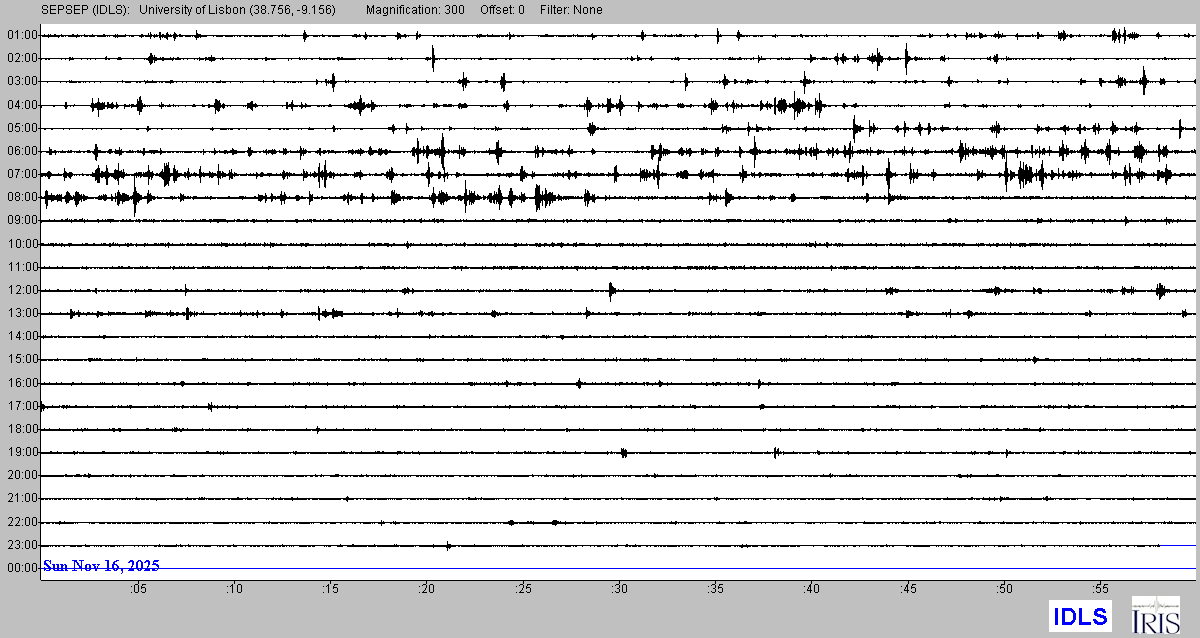Select the 19:00 hour trace label
The height and width of the screenshot is (638, 1200).
[x=22, y=452]
